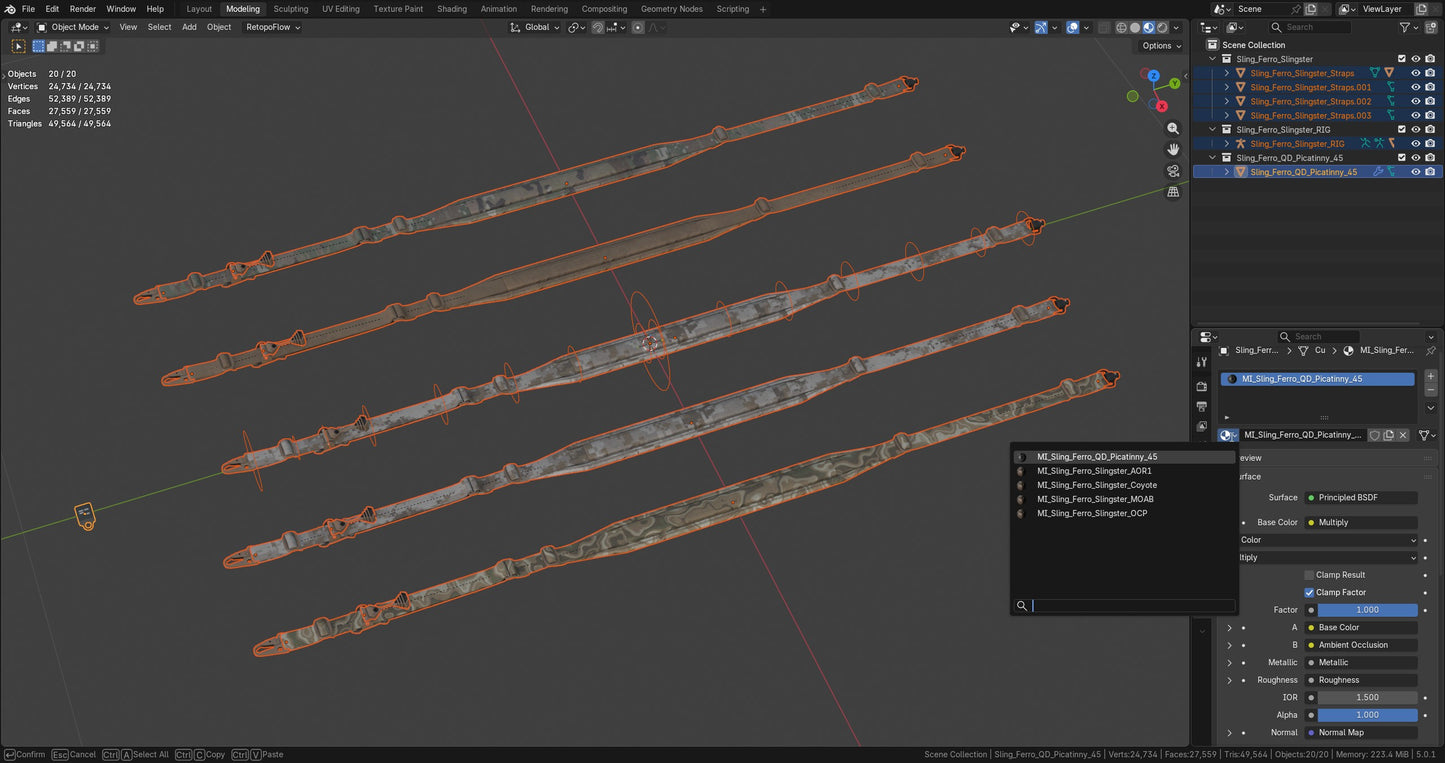The width and height of the screenshot is (1445, 763).
Task: Toggle camera view with the camera icon
Action: coord(1173,171)
